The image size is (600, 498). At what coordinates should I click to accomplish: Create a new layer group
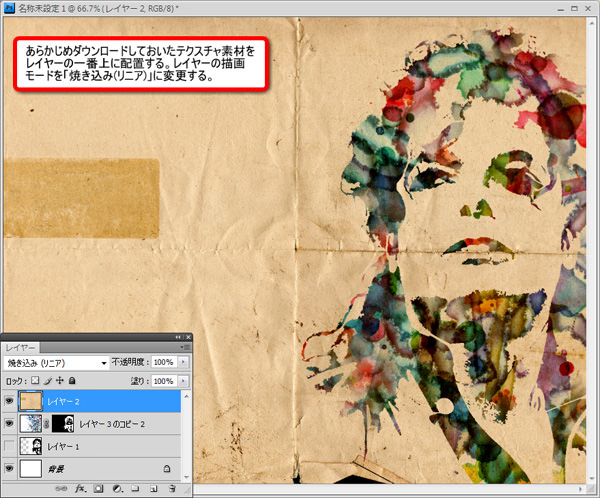135,488
